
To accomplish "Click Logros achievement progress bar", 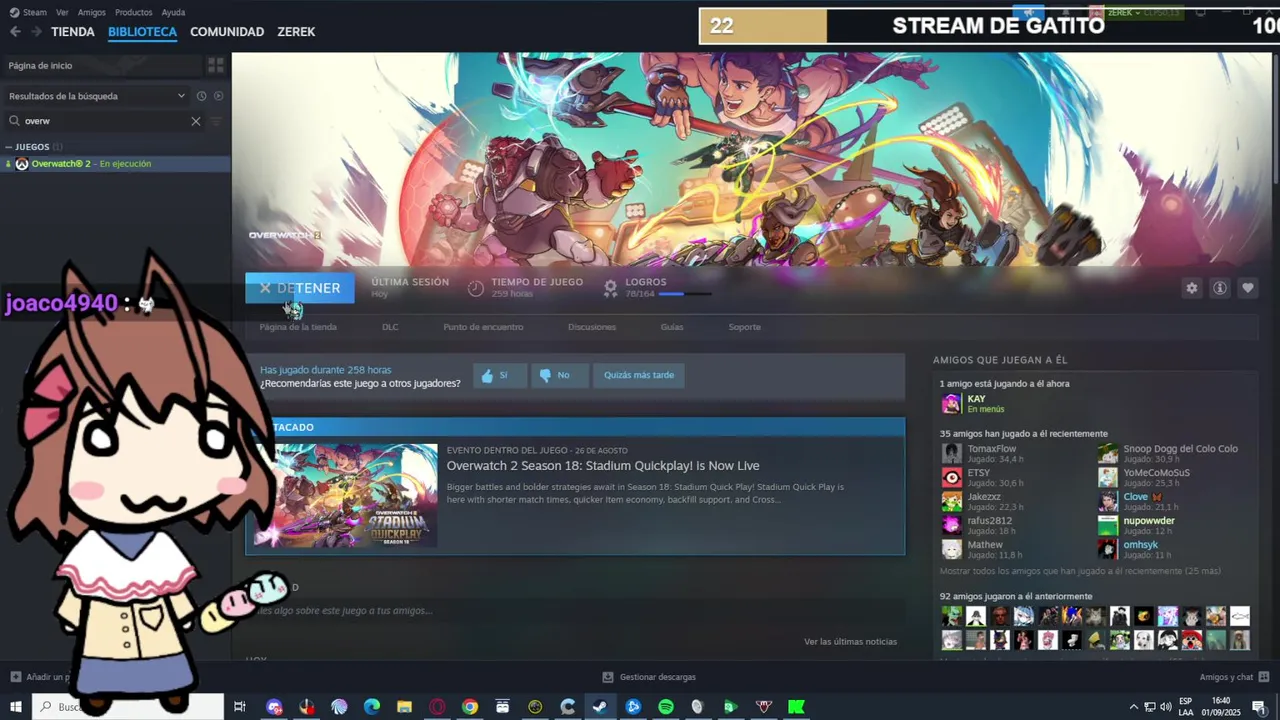I will coord(685,294).
